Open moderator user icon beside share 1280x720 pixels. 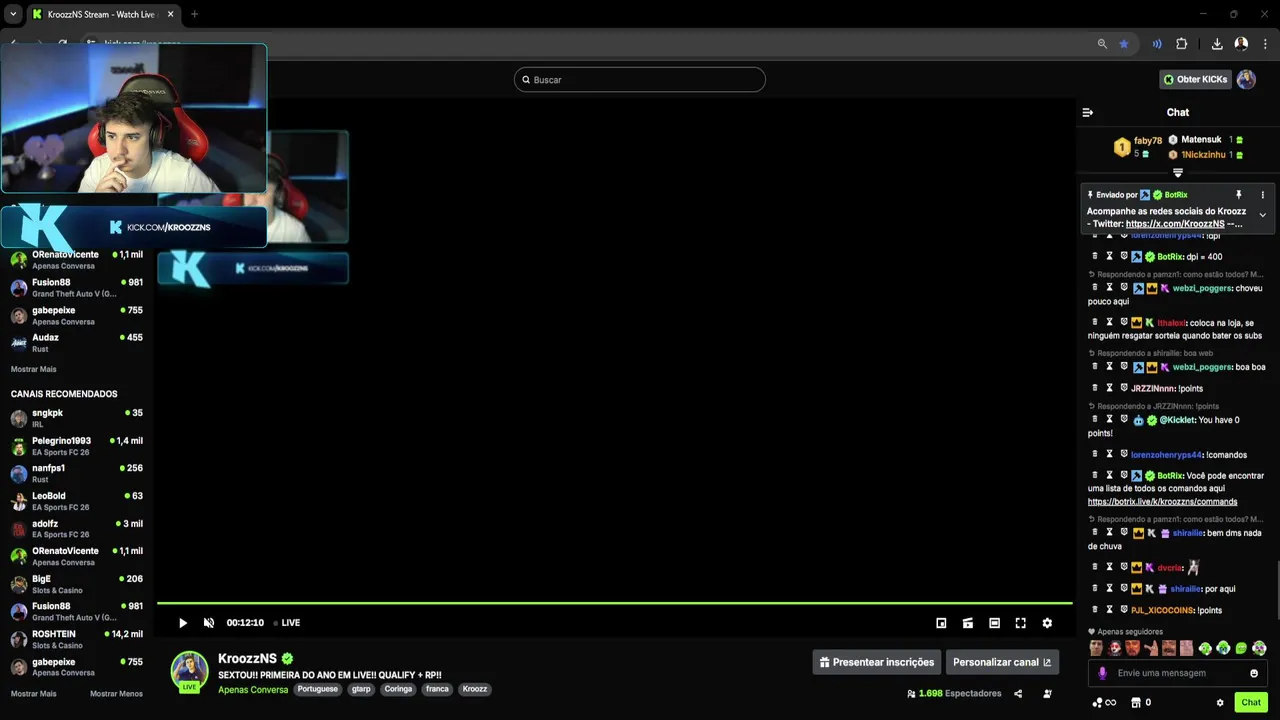[1047, 694]
